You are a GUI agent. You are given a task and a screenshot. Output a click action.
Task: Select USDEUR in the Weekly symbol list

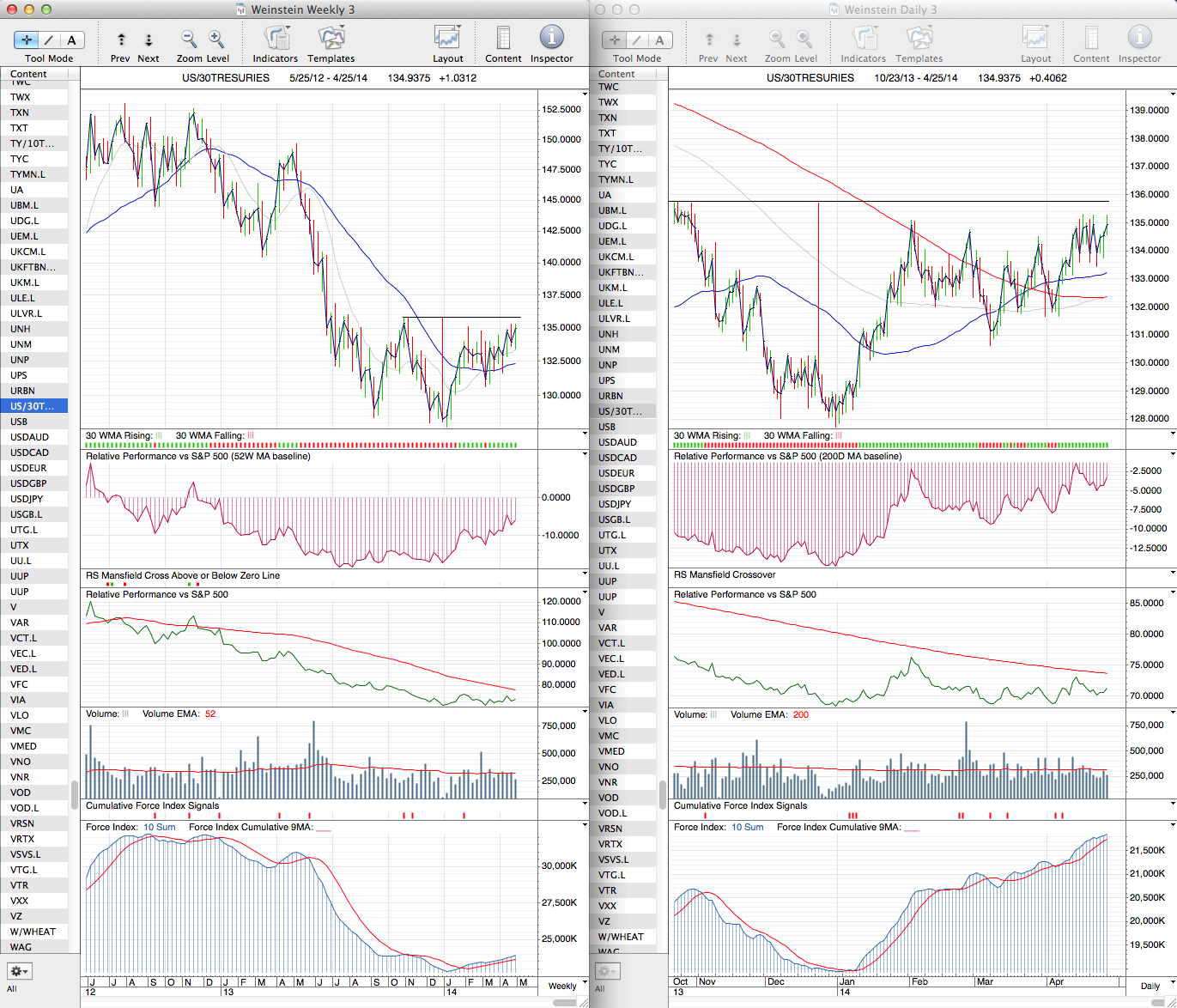click(x=28, y=468)
